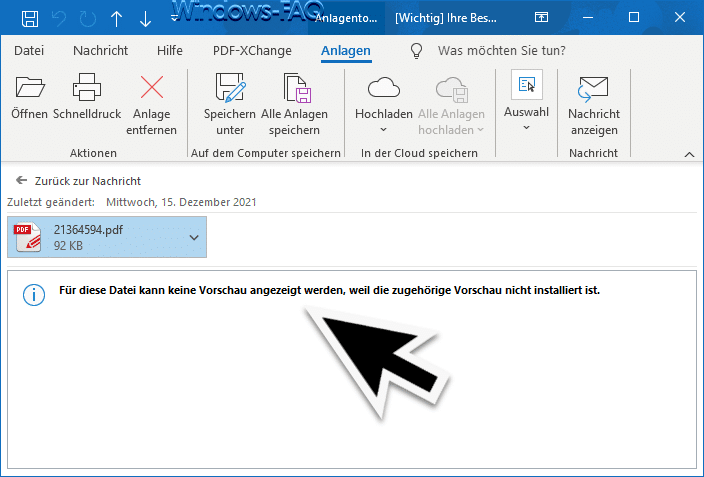The image size is (704, 477).
Task: Expand the Hochladen cloud dropdown
Action: pyautogui.click(x=384, y=129)
